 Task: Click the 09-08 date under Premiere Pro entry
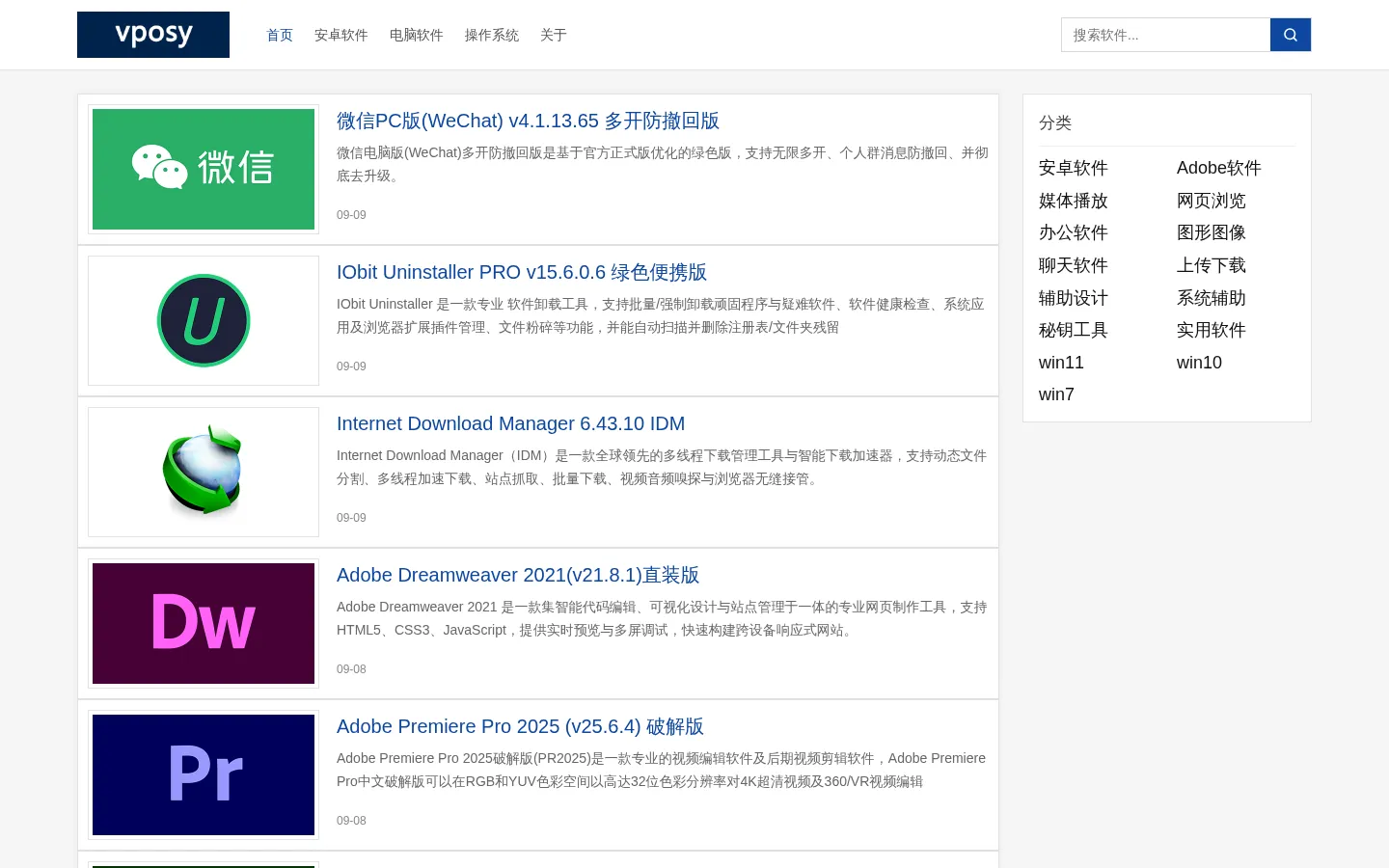tap(351, 821)
